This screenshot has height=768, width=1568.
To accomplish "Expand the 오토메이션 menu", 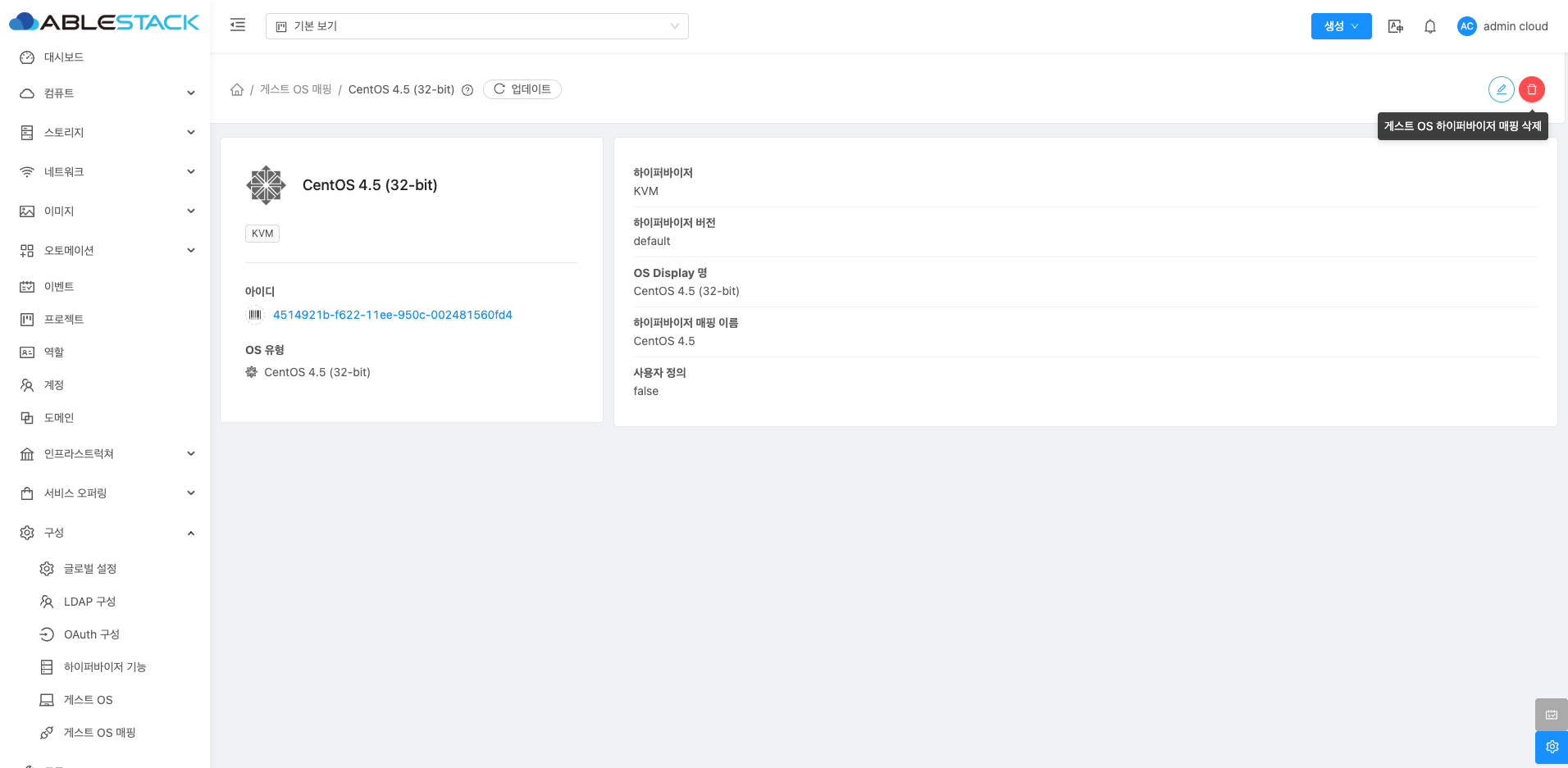I will [105, 251].
